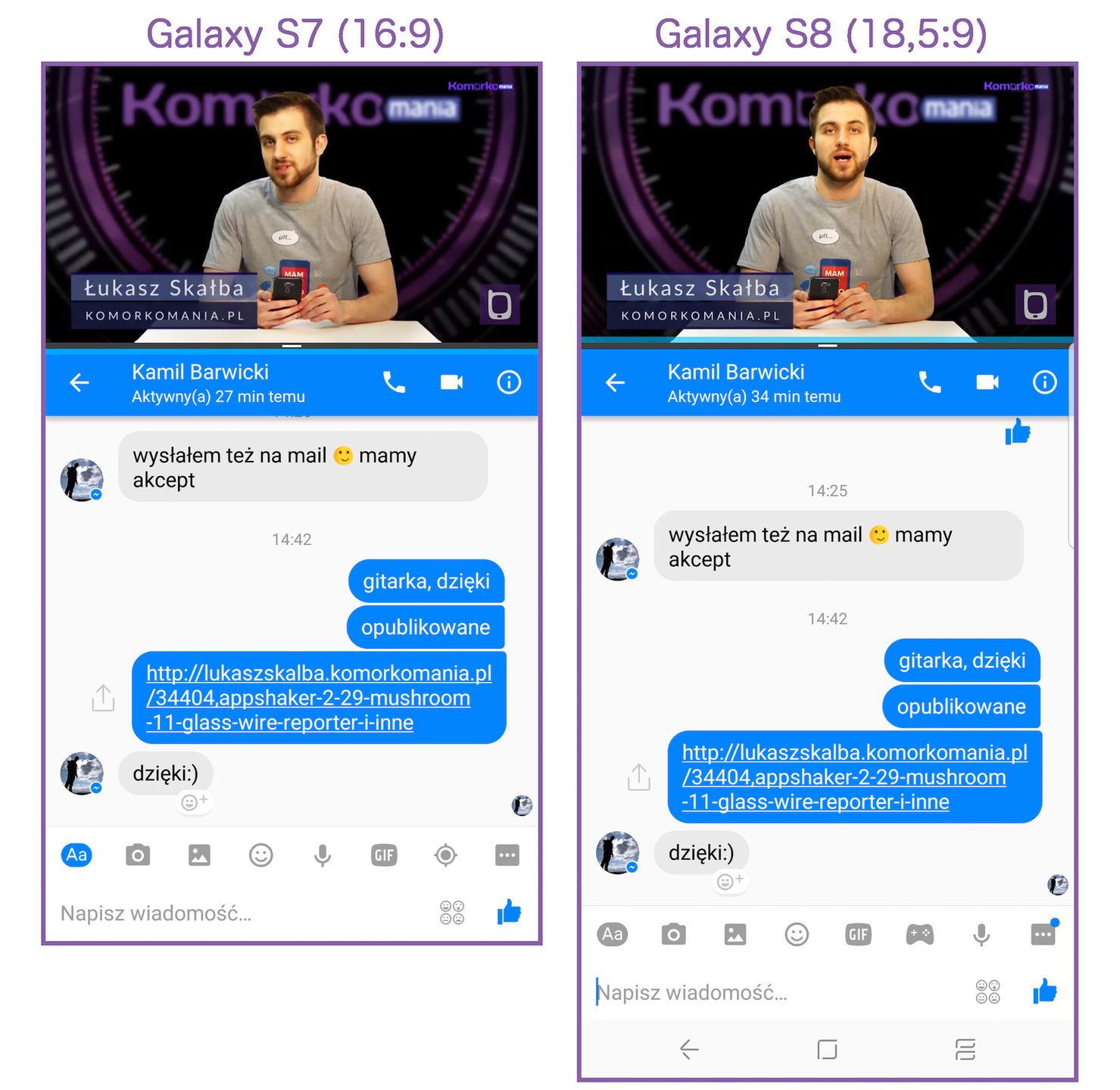
Task: Open the komorkomania link in S7 chat
Action: [x=319, y=698]
